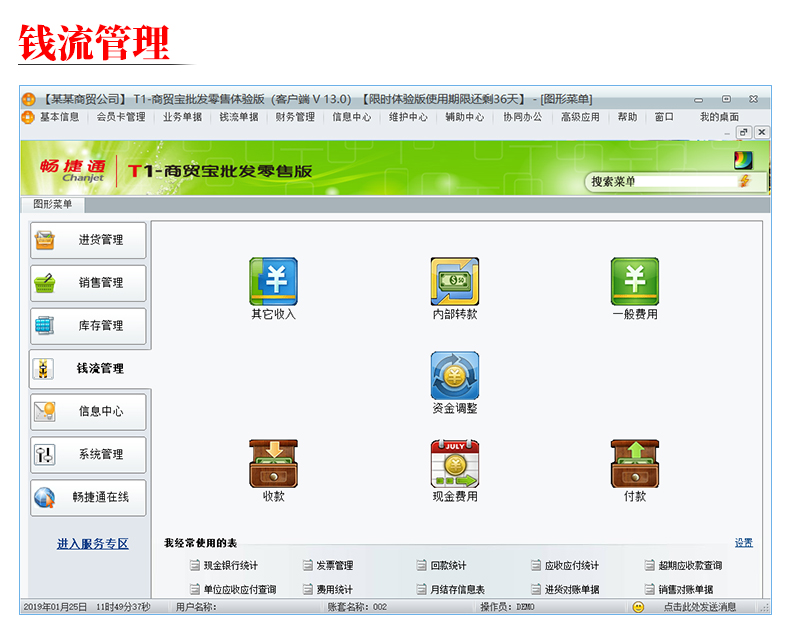Click the 进入服务专区 link

92,544
